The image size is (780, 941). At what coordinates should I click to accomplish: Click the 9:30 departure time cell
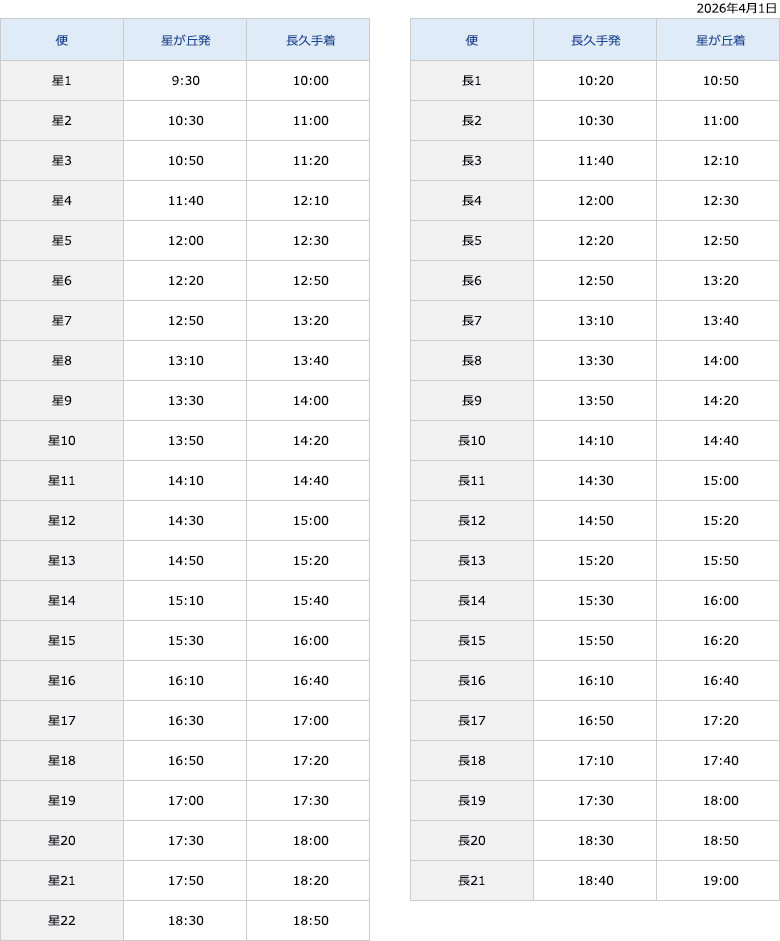185,81
